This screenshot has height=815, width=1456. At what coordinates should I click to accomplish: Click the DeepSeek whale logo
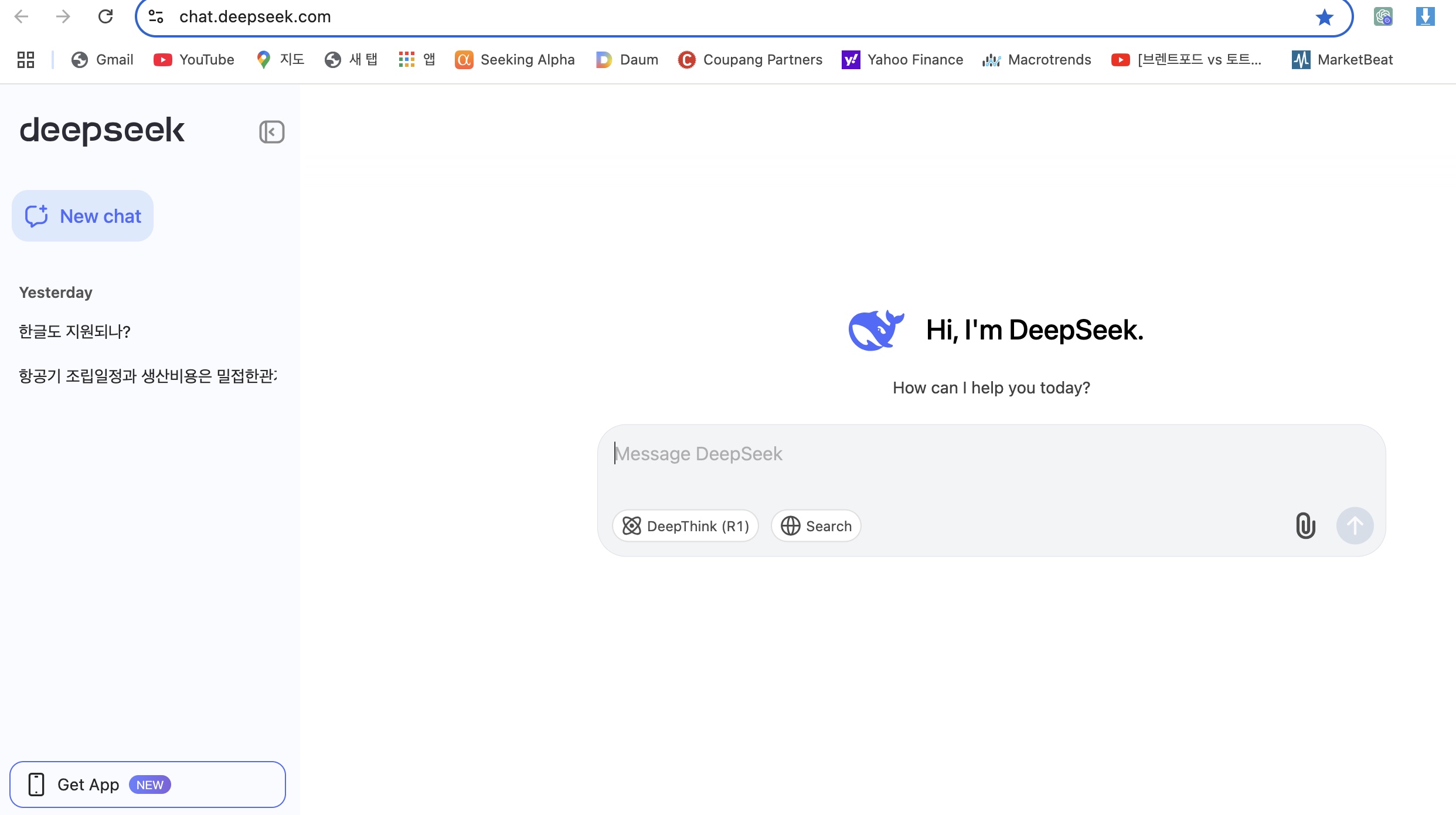pyautogui.click(x=876, y=330)
